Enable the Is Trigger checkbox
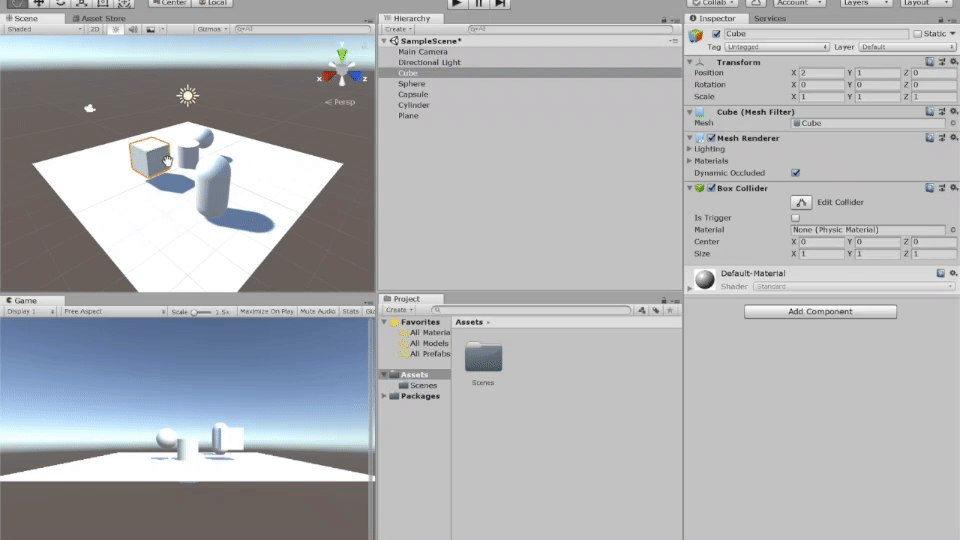The height and width of the screenshot is (540, 960). pyautogui.click(x=796, y=217)
